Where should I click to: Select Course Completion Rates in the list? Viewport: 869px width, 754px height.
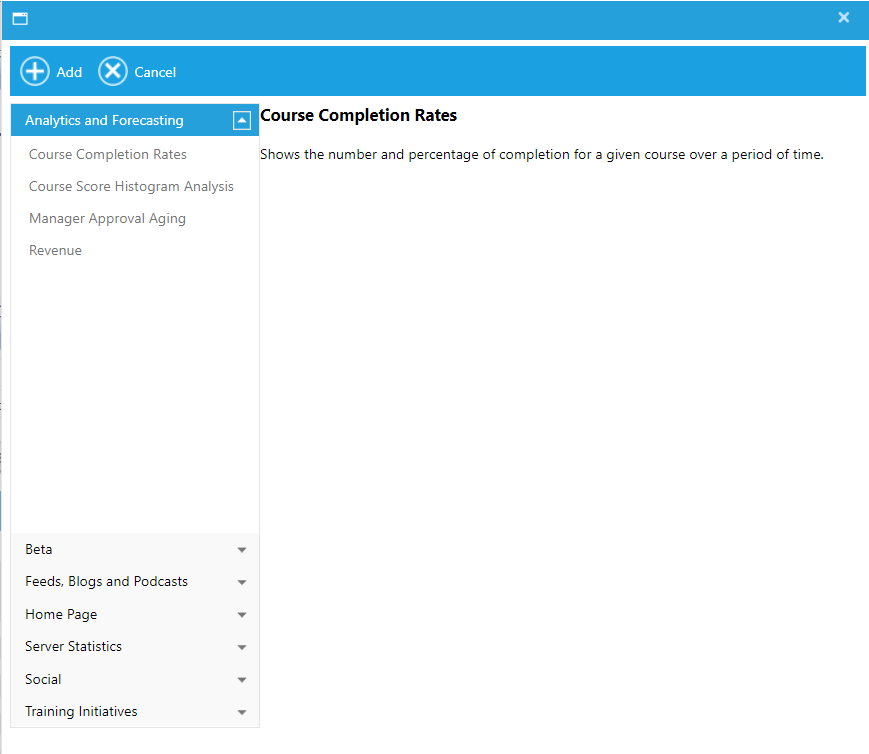coord(108,154)
